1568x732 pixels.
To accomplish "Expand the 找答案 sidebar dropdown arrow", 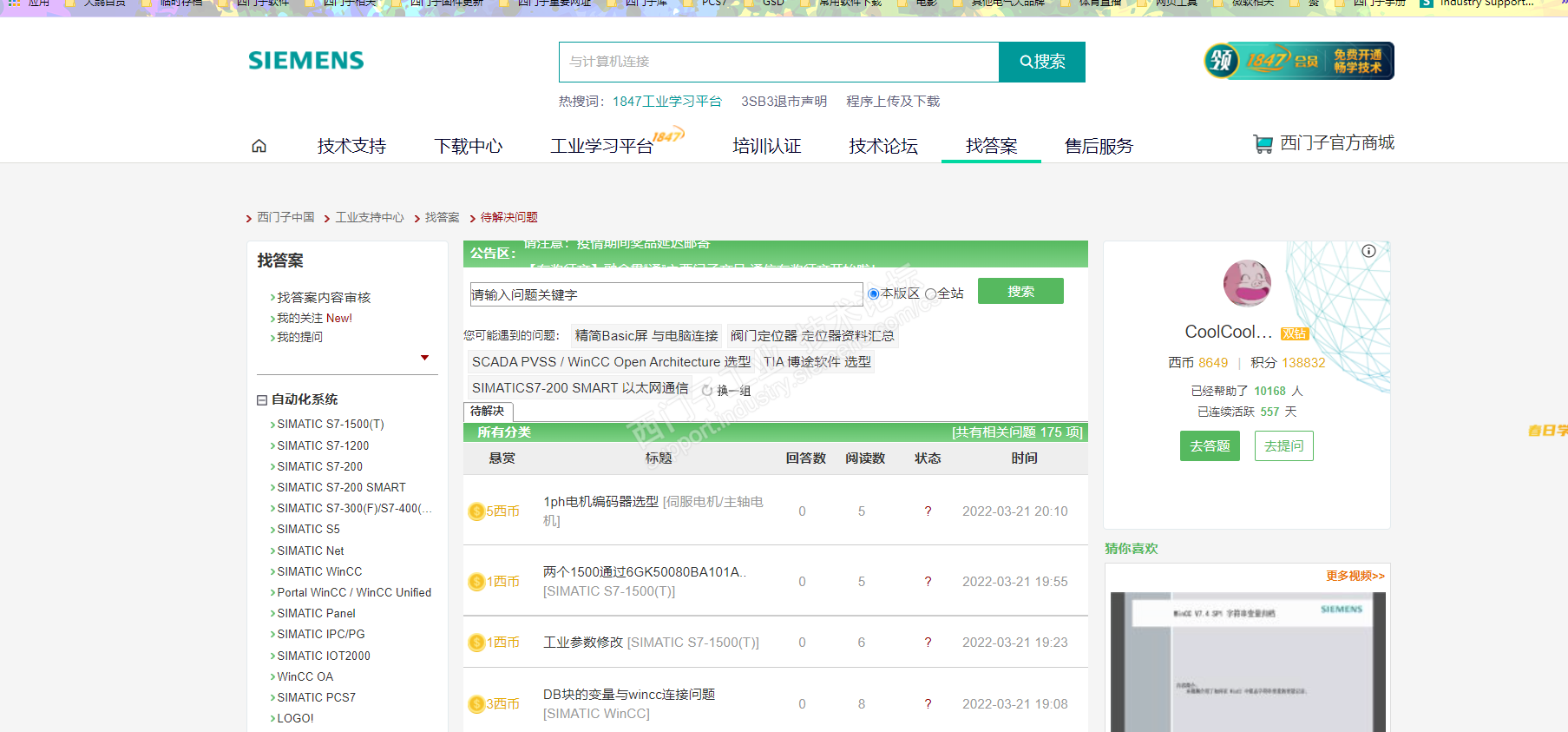I will (x=424, y=358).
